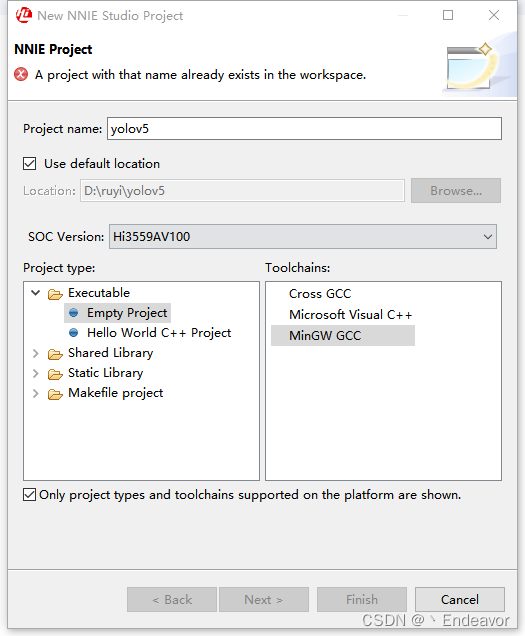Click the Makefile project folder icon
525x636 pixels.
tap(55, 393)
